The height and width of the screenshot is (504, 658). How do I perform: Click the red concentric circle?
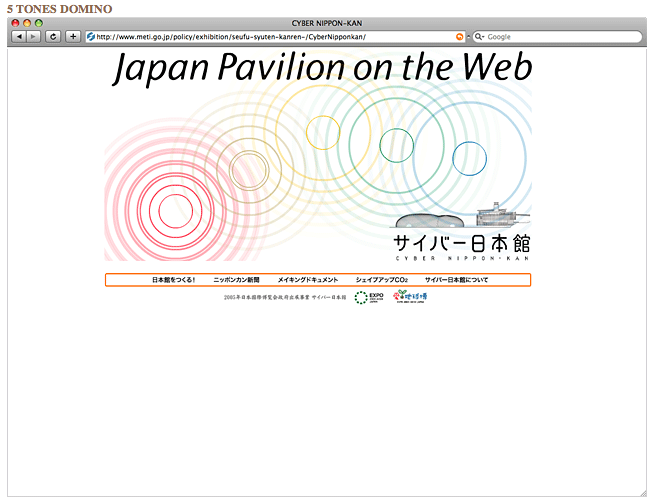pos(175,211)
